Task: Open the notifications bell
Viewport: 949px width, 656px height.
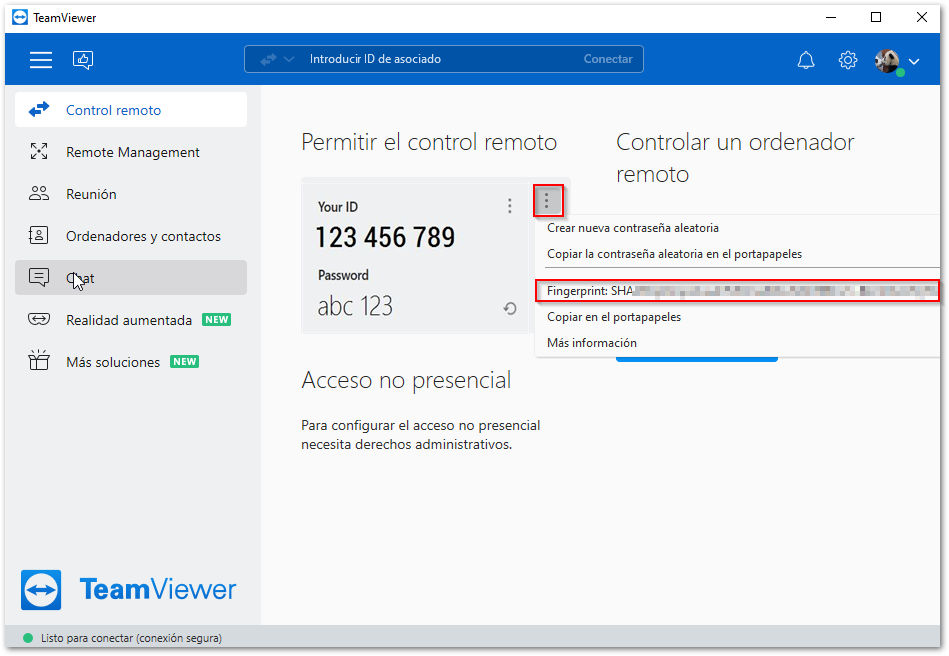Action: [806, 60]
